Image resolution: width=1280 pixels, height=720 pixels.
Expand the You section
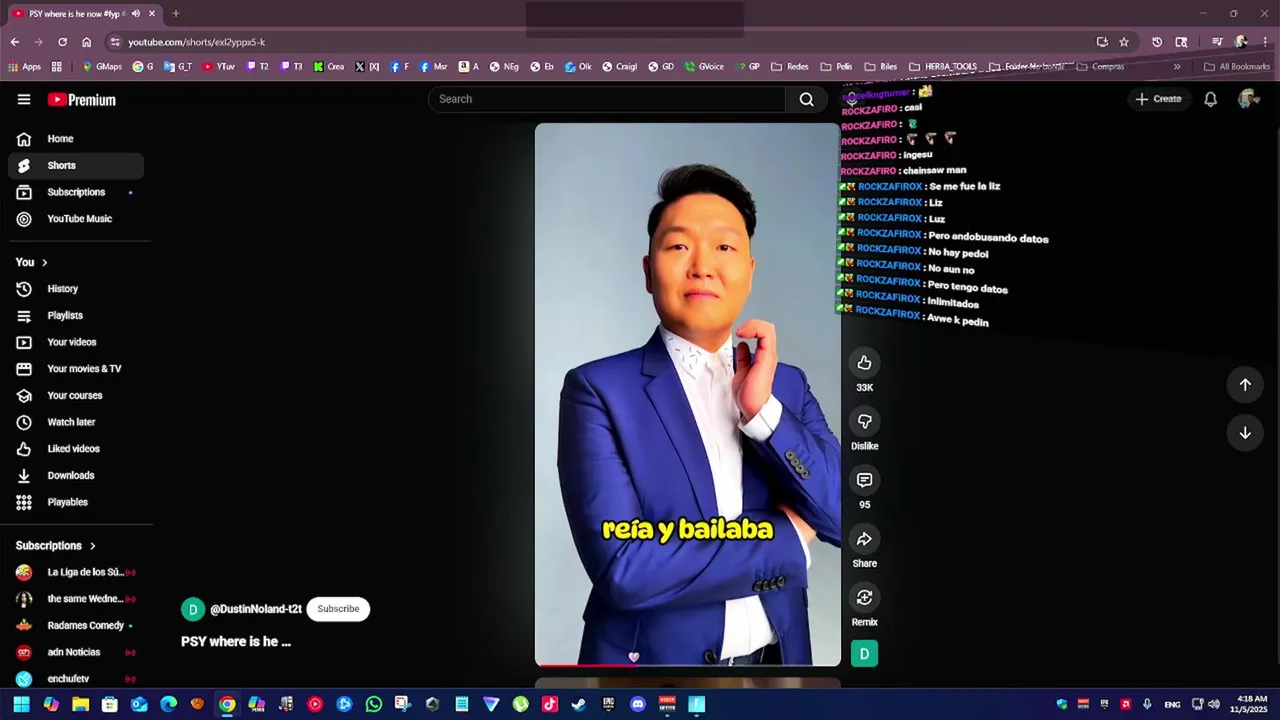(x=32, y=262)
